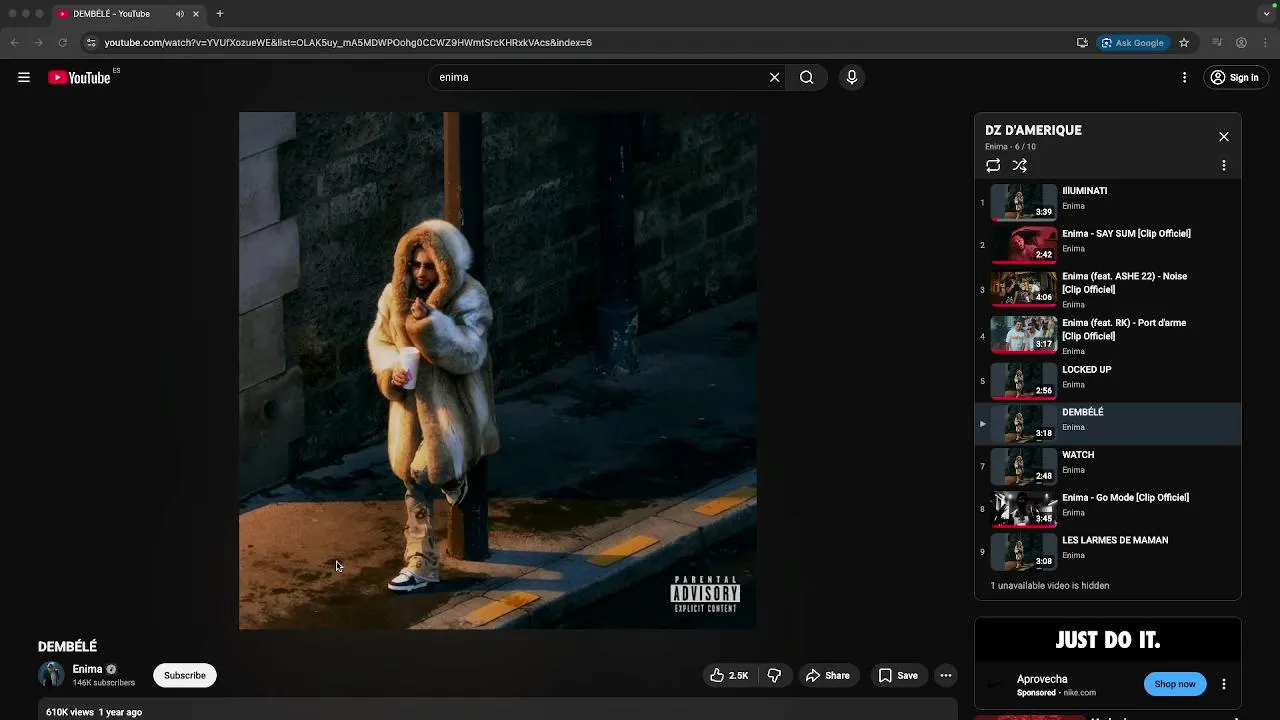
Task: Expand the description at 610K views
Action: [498, 712]
